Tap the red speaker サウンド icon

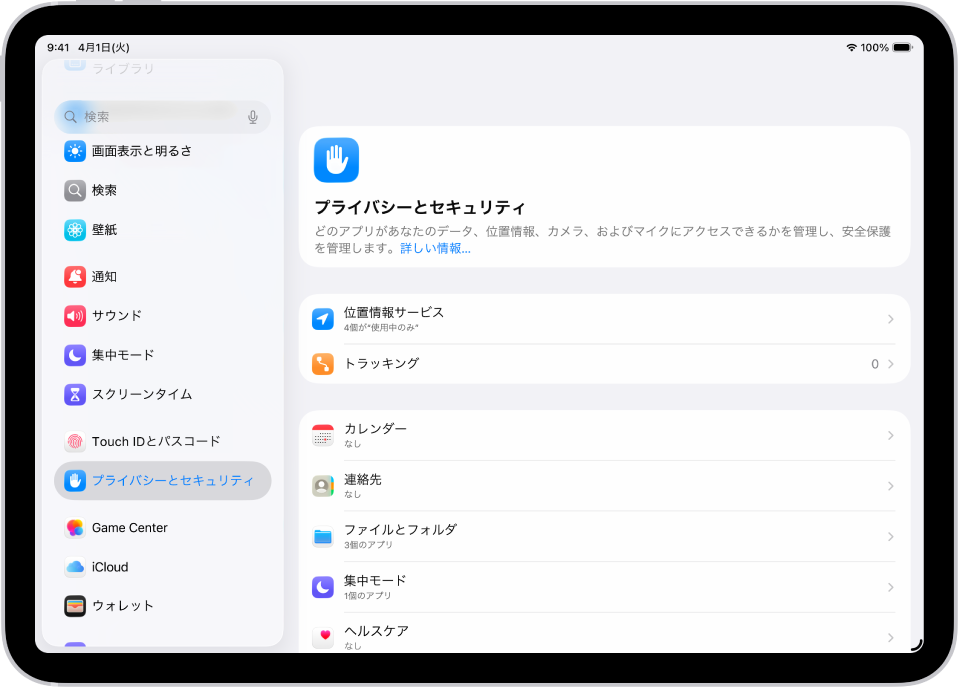pos(74,316)
